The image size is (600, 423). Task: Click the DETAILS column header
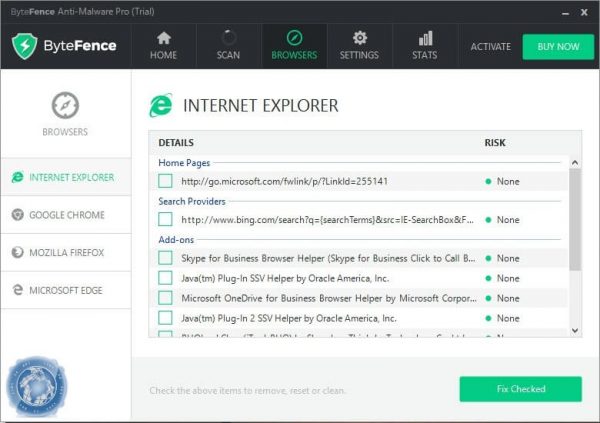click(x=176, y=143)
